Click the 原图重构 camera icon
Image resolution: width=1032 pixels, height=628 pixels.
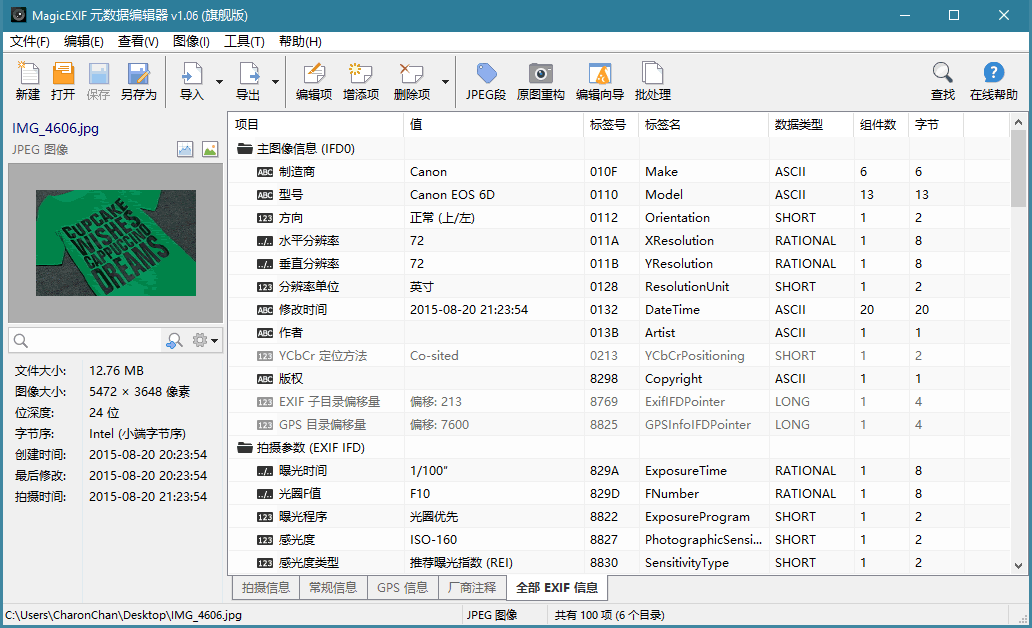540,73
